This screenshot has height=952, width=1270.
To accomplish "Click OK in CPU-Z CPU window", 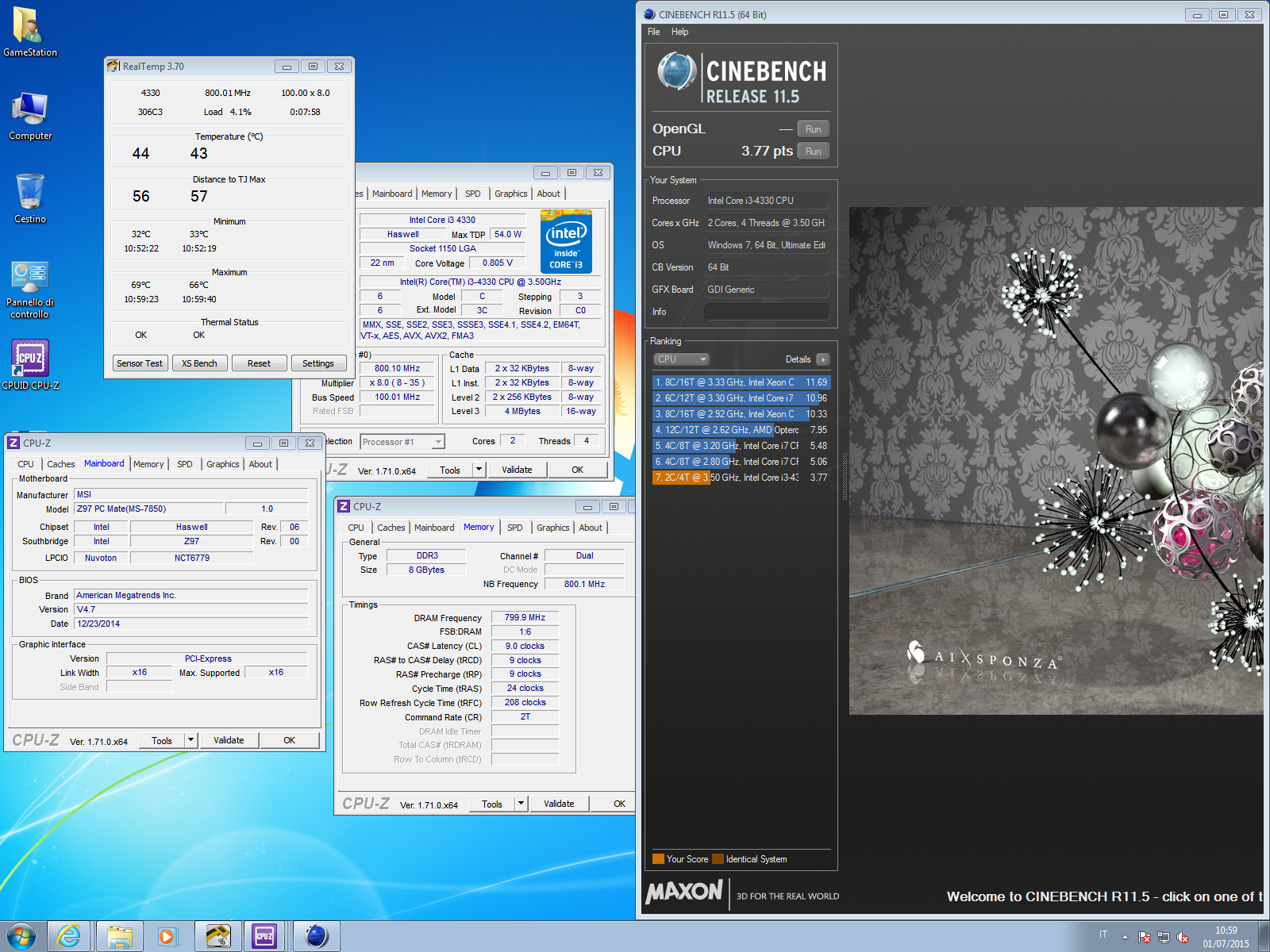I will [577, 470].
